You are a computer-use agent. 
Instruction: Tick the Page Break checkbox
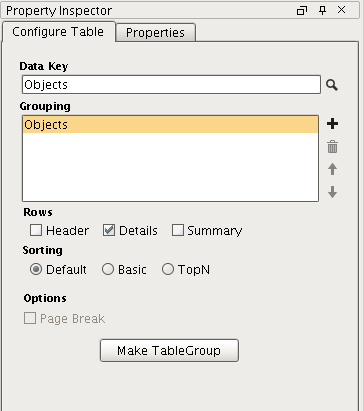coord(30,318)
